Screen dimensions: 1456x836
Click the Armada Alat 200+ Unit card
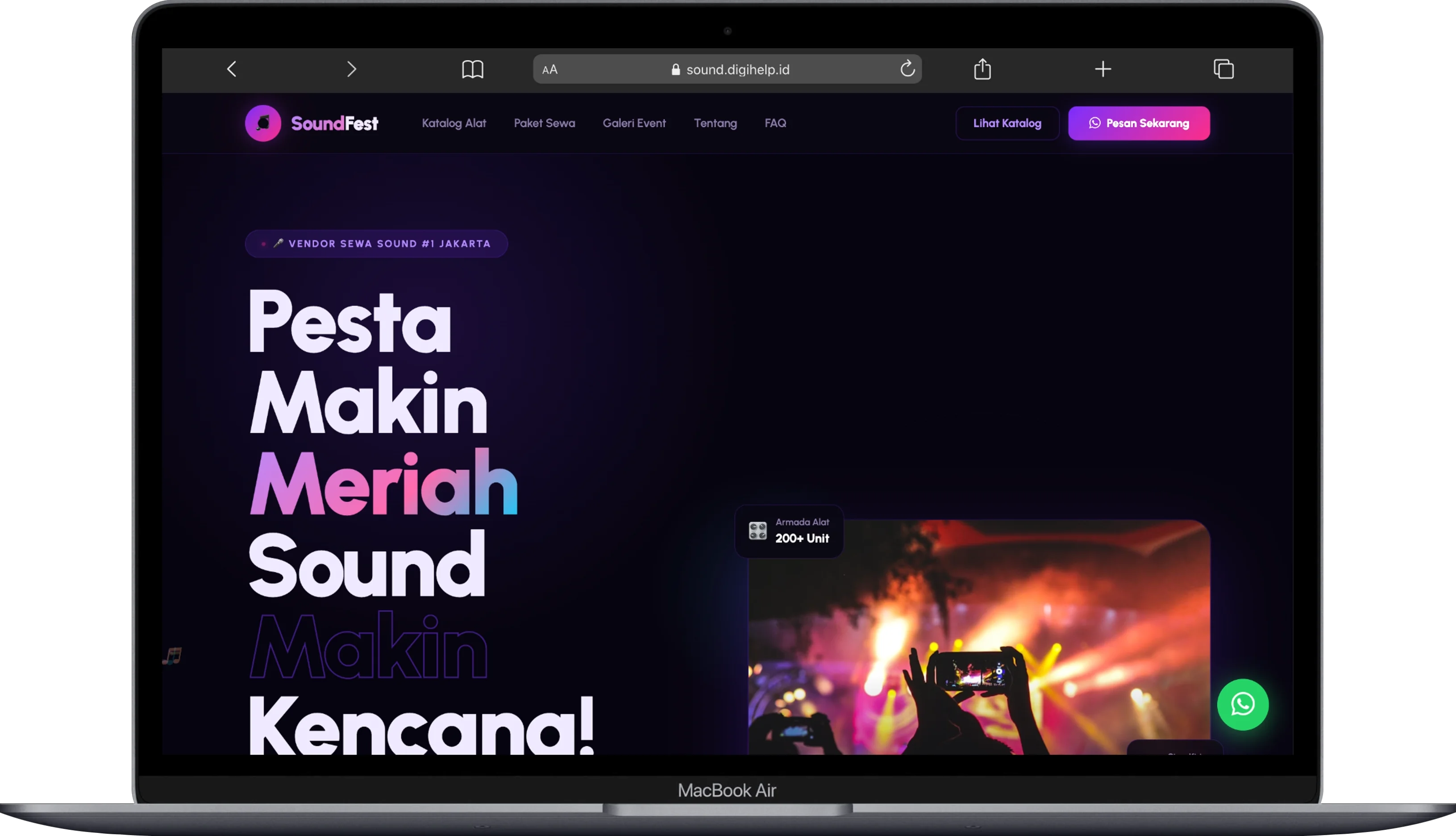[x=789, y=531]
